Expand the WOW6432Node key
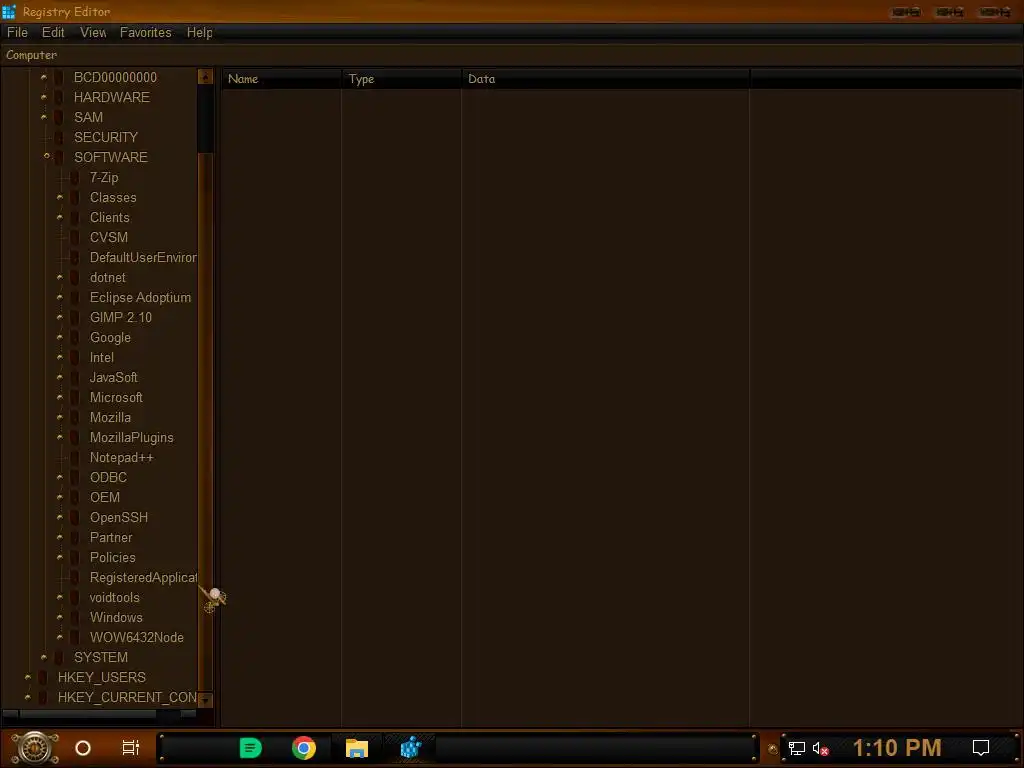This screenshot has width=1024, height=768. pos(60,637)
